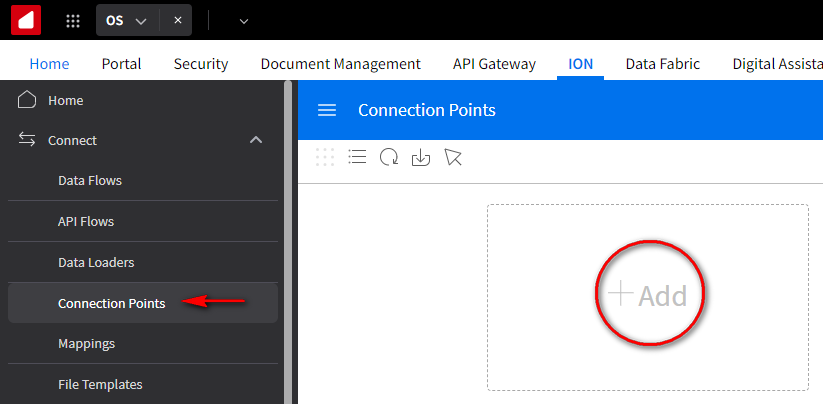Toggle the hamburger menu beside Connection Points

tap(327, 110)
